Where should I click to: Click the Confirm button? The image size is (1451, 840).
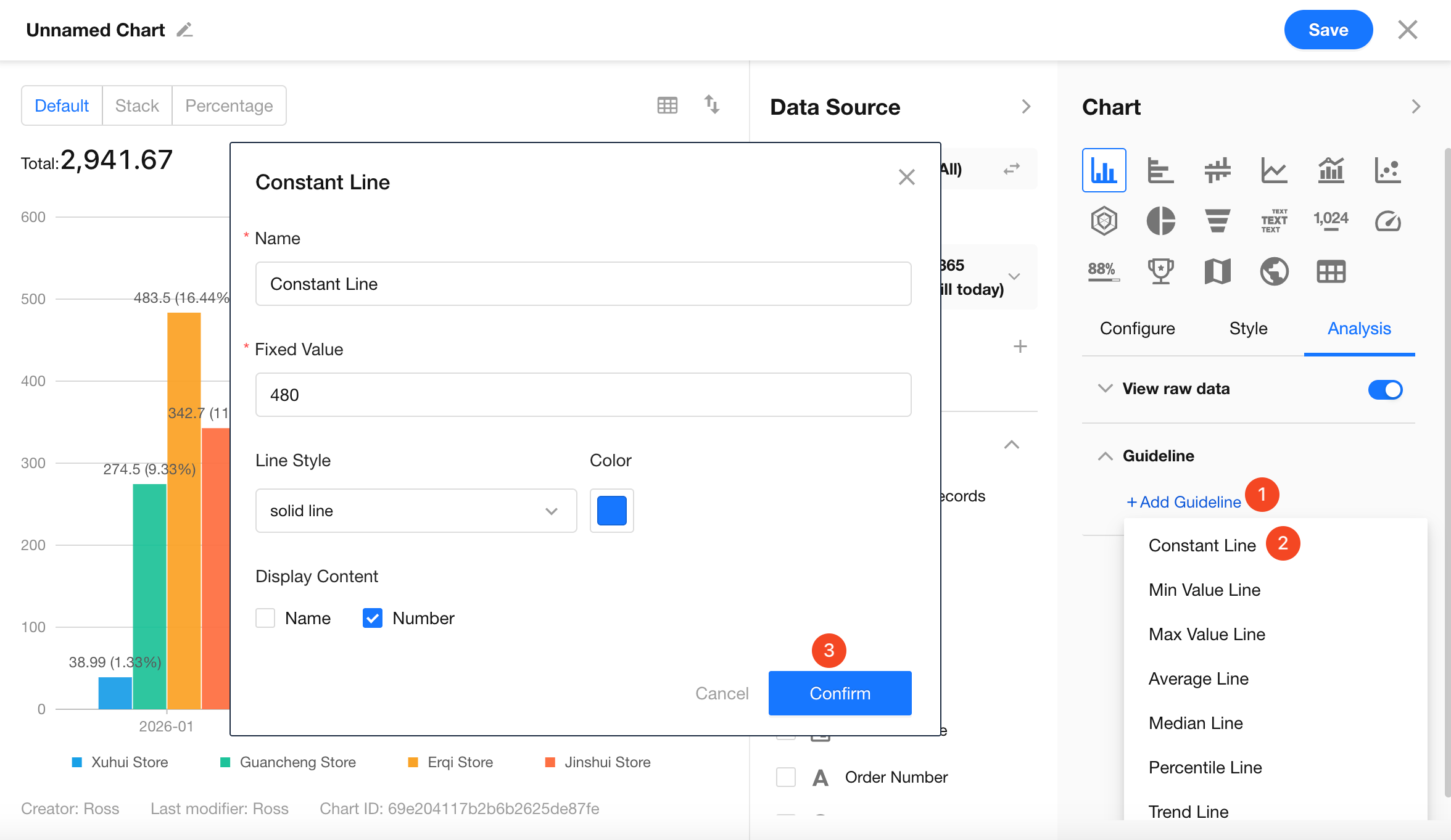(x=840, y=693)
